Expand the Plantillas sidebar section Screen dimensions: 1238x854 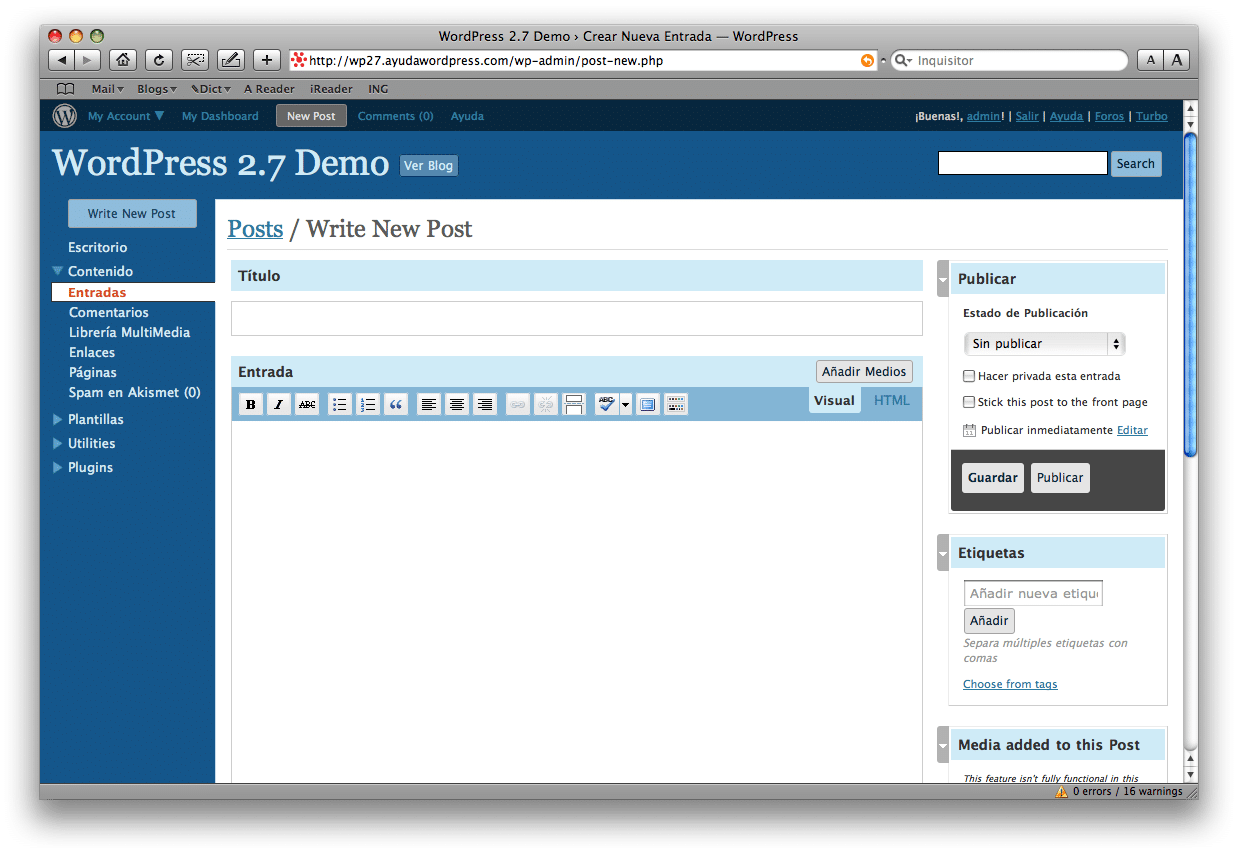coord(95,419)
